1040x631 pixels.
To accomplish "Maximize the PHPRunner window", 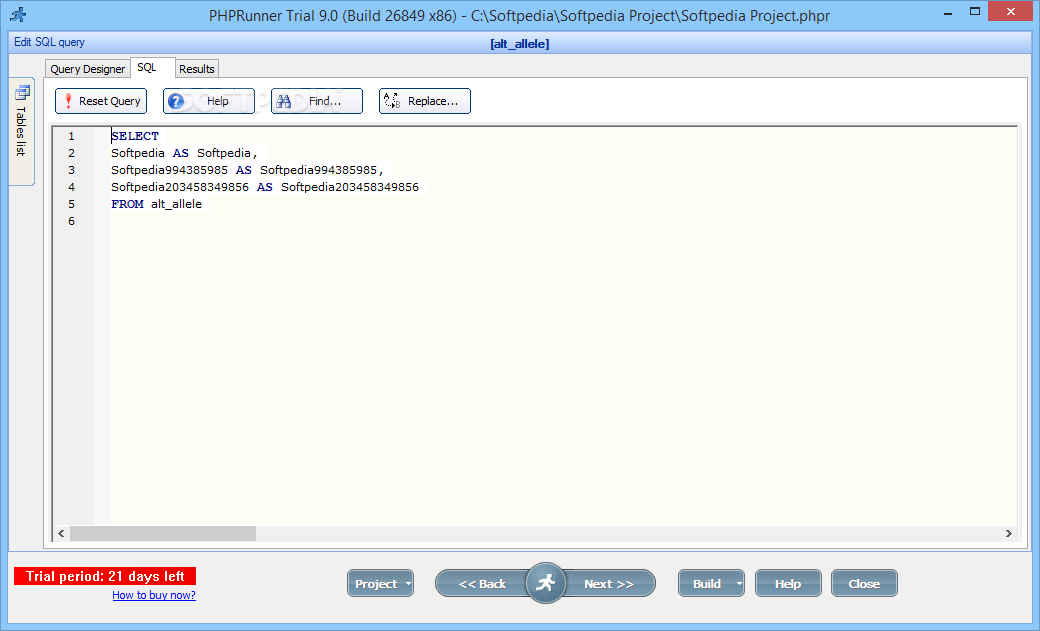I will [x=974, y=11].
